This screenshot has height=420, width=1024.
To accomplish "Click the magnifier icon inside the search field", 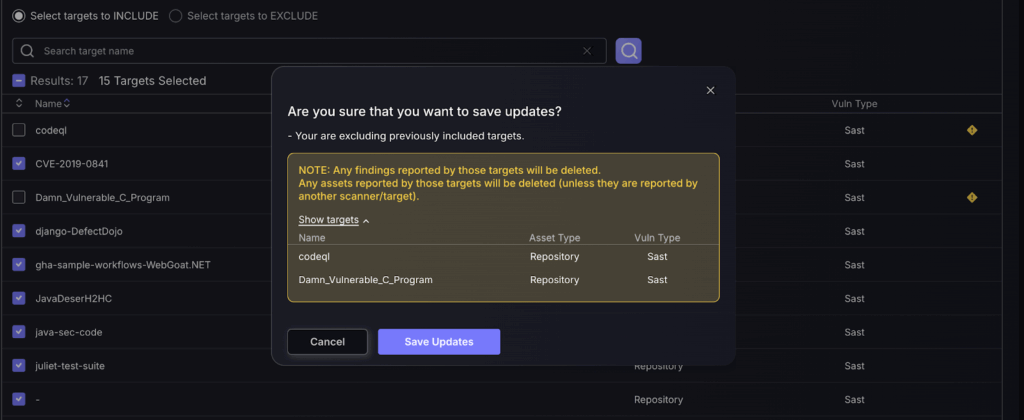I will click(27, 51).
